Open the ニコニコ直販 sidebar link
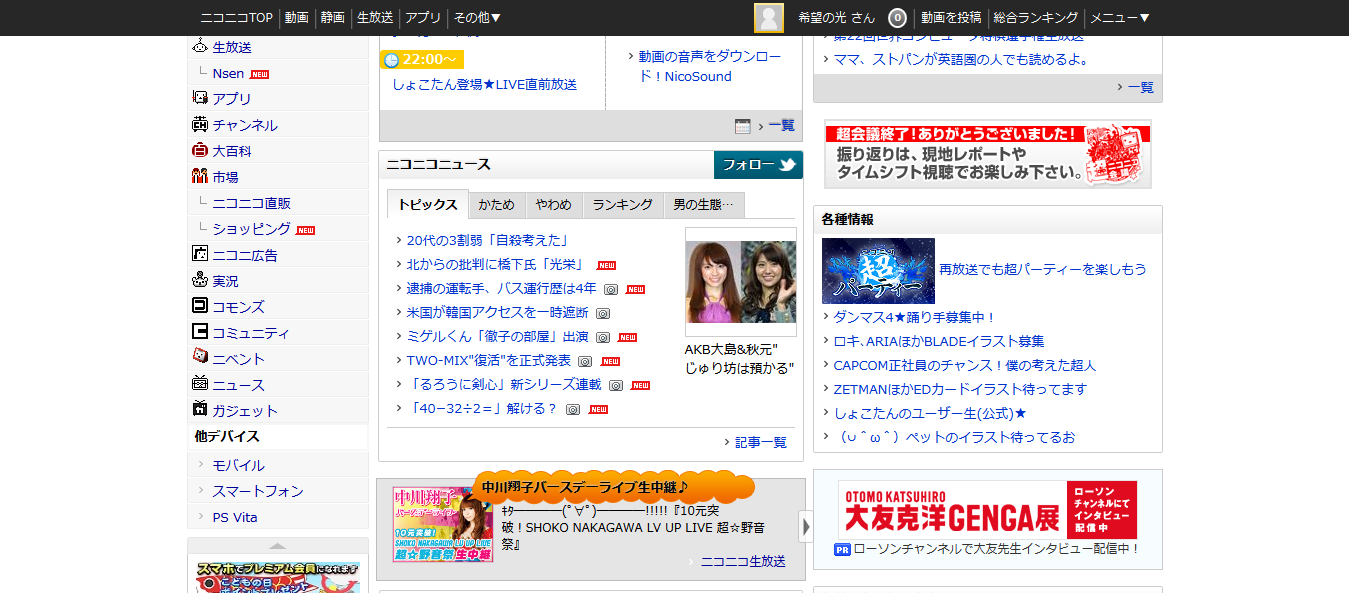1349x593 pixels. [x=251, y=203]
